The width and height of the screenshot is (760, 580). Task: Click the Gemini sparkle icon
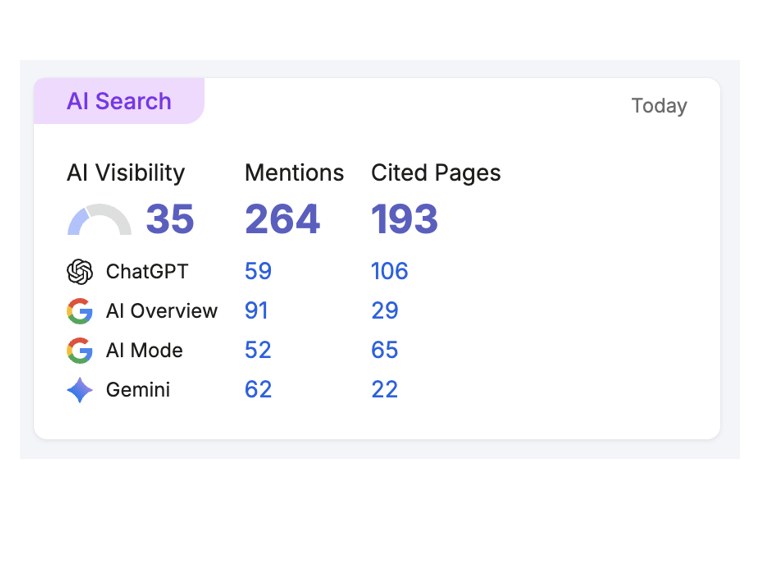tap(79, 390)
